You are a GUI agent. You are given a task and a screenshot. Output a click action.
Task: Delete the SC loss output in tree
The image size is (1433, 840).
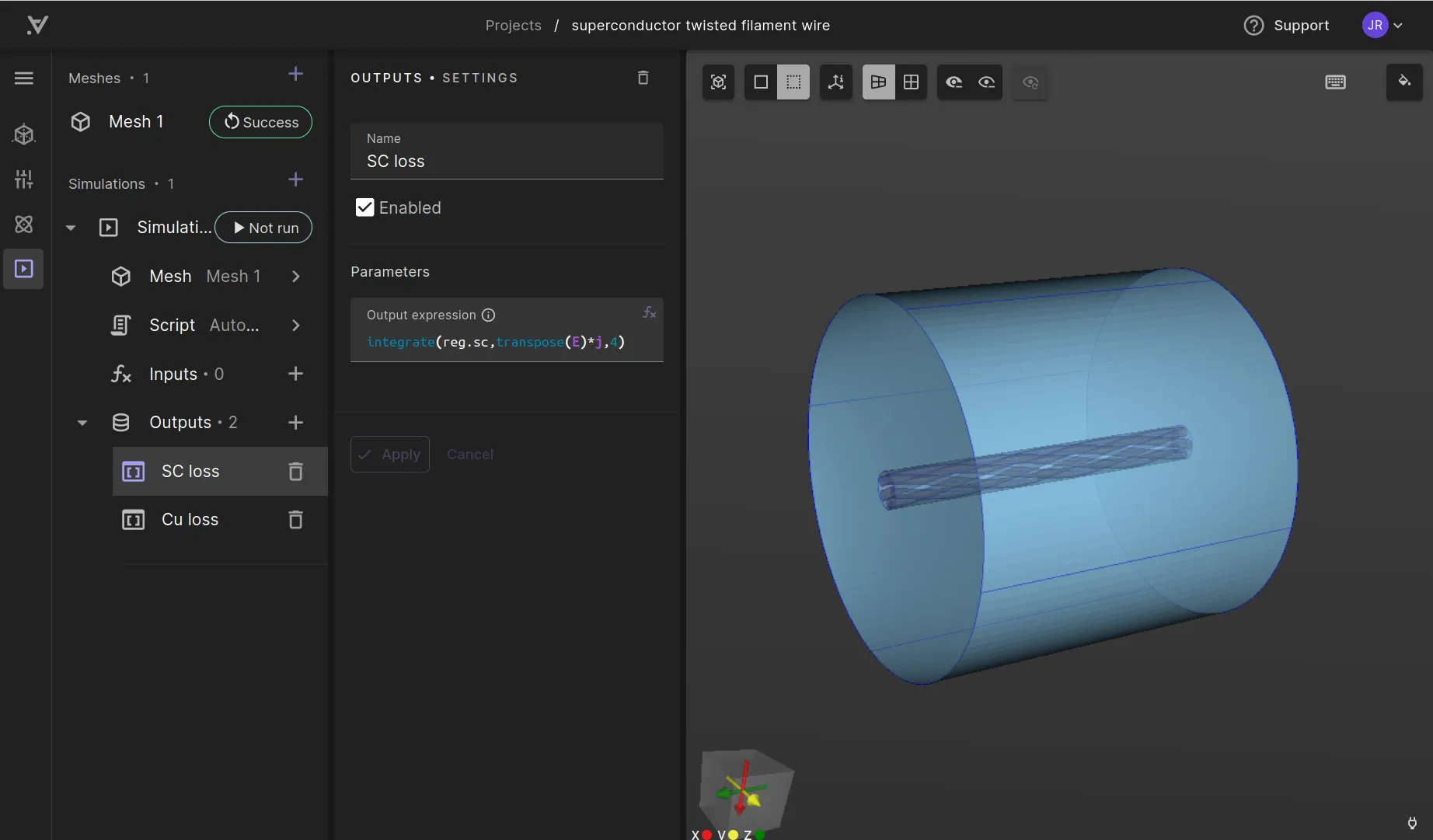295,472
